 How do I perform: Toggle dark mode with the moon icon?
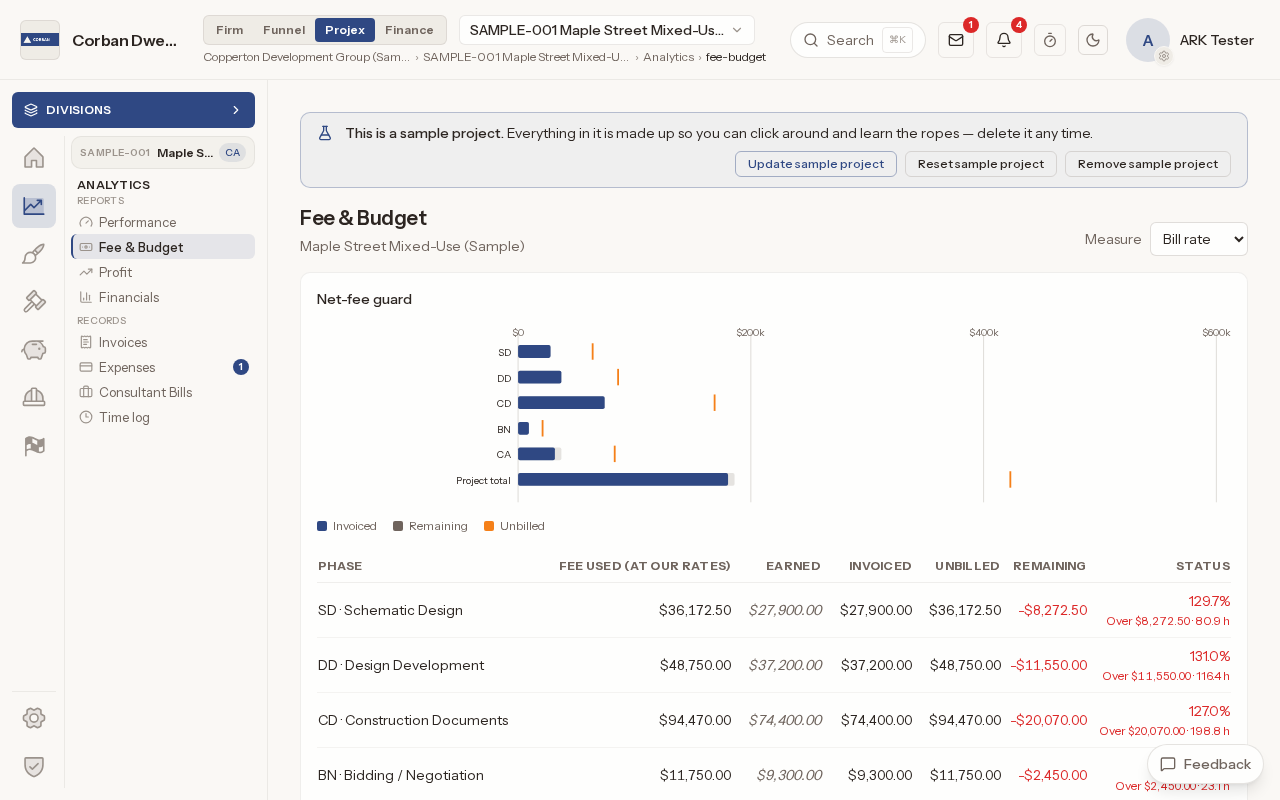pos(1093,40)
